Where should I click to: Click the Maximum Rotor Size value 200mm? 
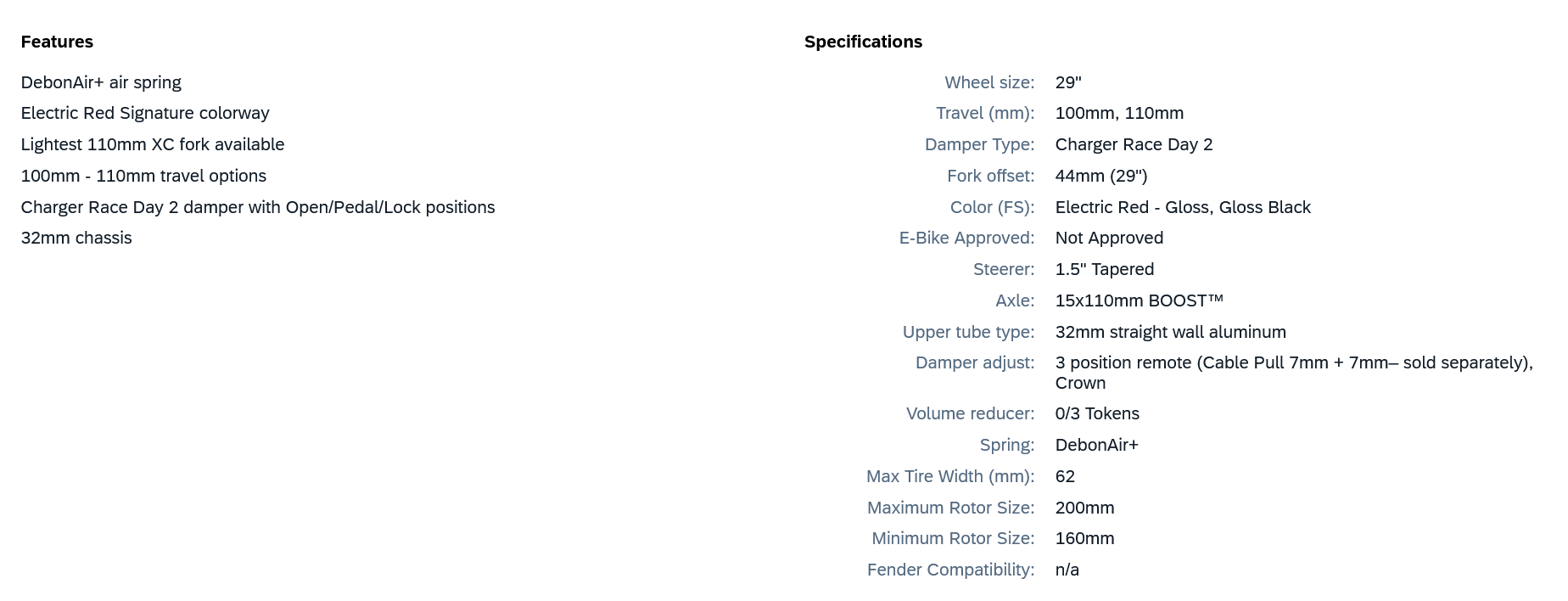[1084, 508]
